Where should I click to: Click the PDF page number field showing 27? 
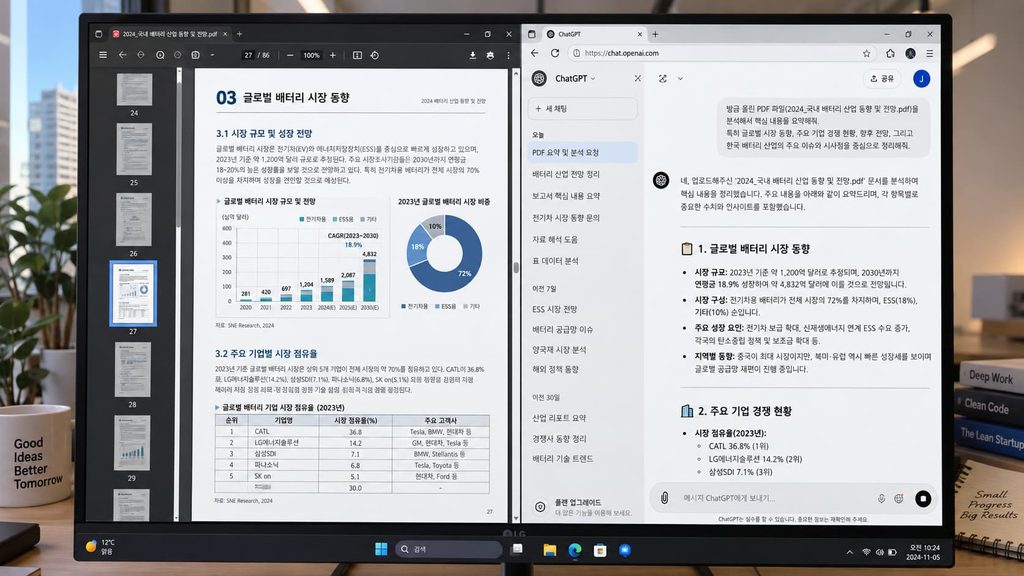248,56
